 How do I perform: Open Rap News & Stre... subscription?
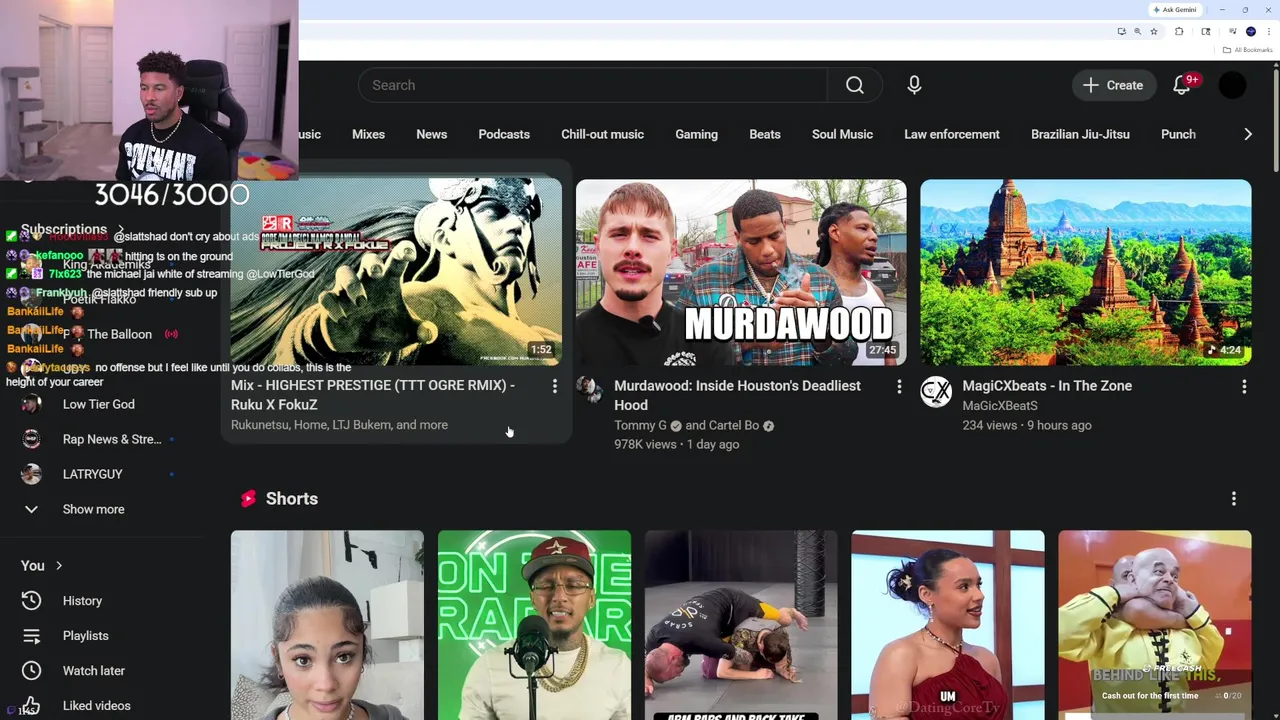tap(100, 439)
